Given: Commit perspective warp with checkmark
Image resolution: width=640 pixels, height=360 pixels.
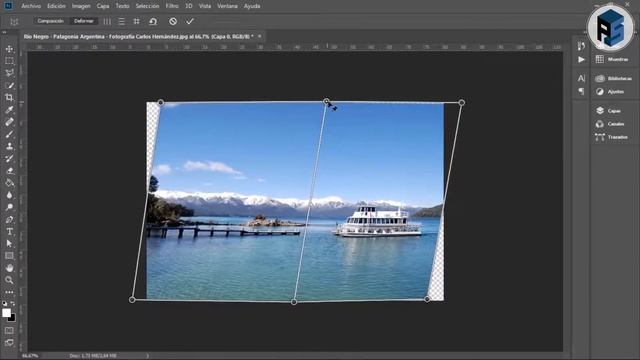Looking at the screenshot, I should coord(190,21).
